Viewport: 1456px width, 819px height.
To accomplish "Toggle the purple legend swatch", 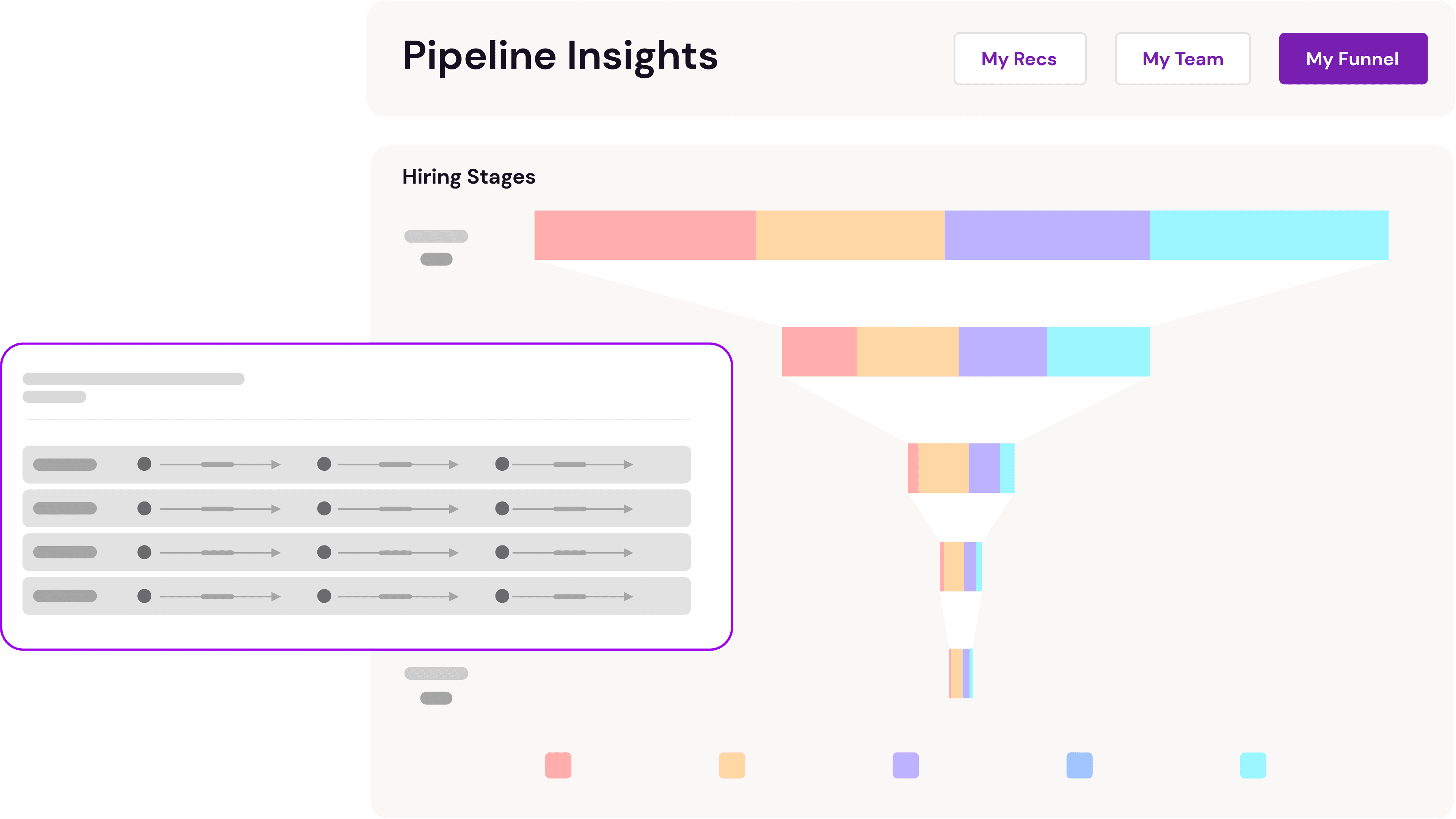I will pos(905,765).
